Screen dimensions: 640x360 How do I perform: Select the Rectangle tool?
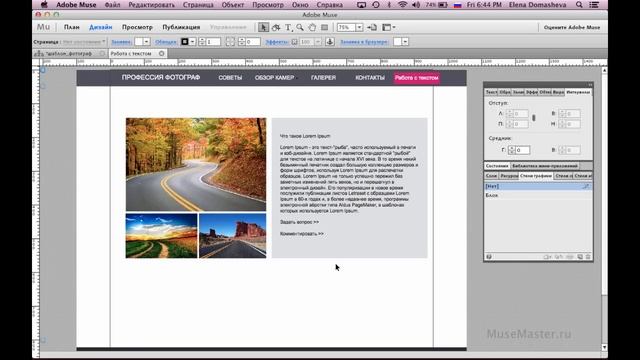point(324,27)
